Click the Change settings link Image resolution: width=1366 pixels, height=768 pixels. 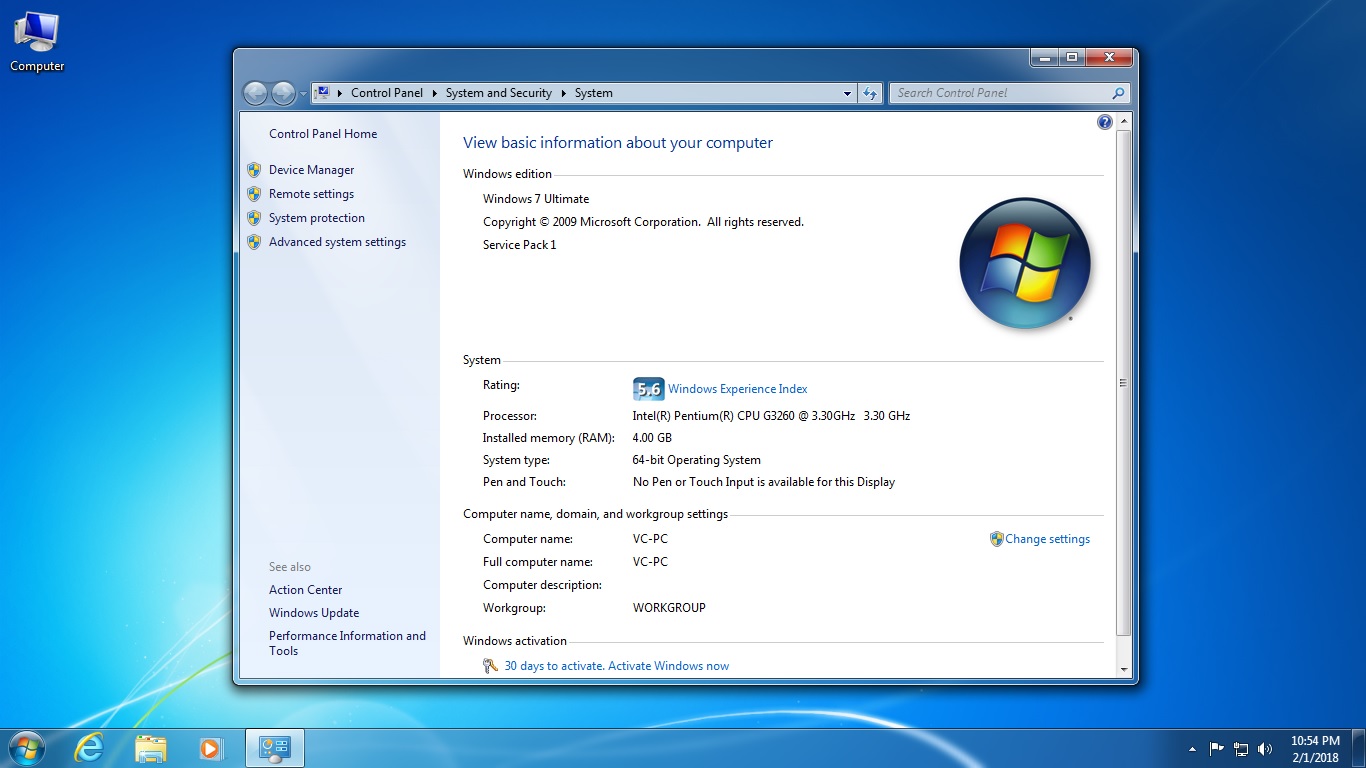(1047, 539)
